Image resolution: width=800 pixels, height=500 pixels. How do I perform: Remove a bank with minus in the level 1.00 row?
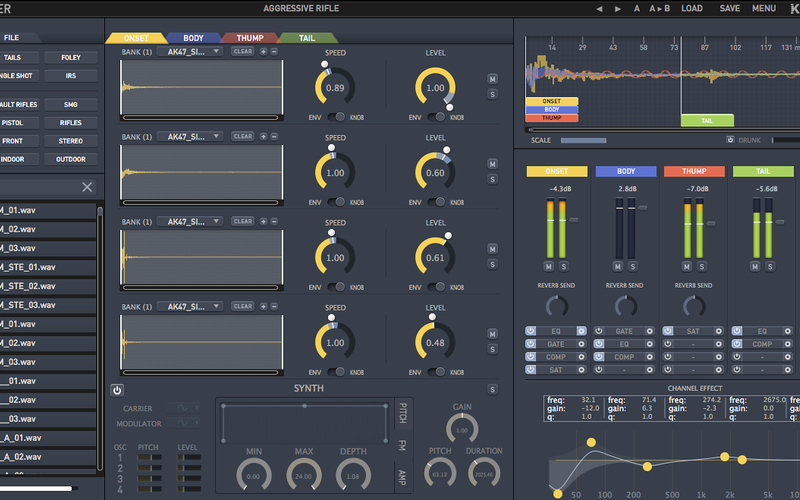pyautogui.click(x=274, y=52)
